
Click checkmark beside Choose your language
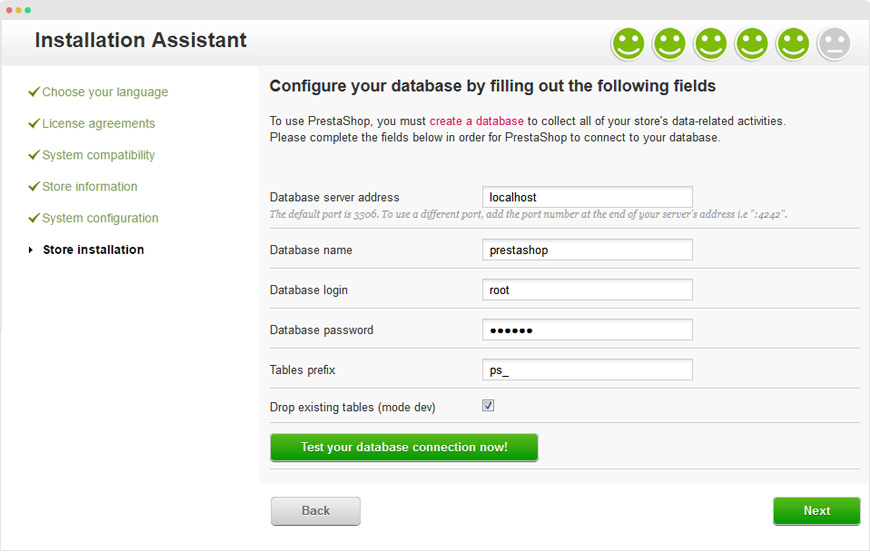pos(34,92)
